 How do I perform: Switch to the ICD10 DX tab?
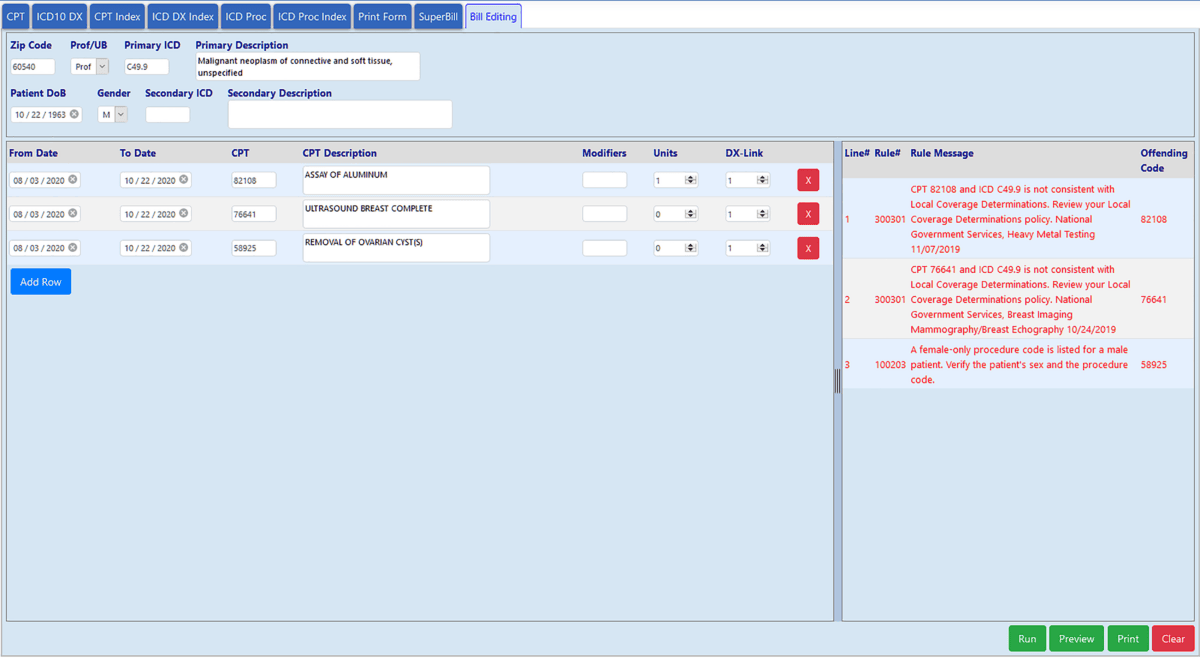click(59, 17)
